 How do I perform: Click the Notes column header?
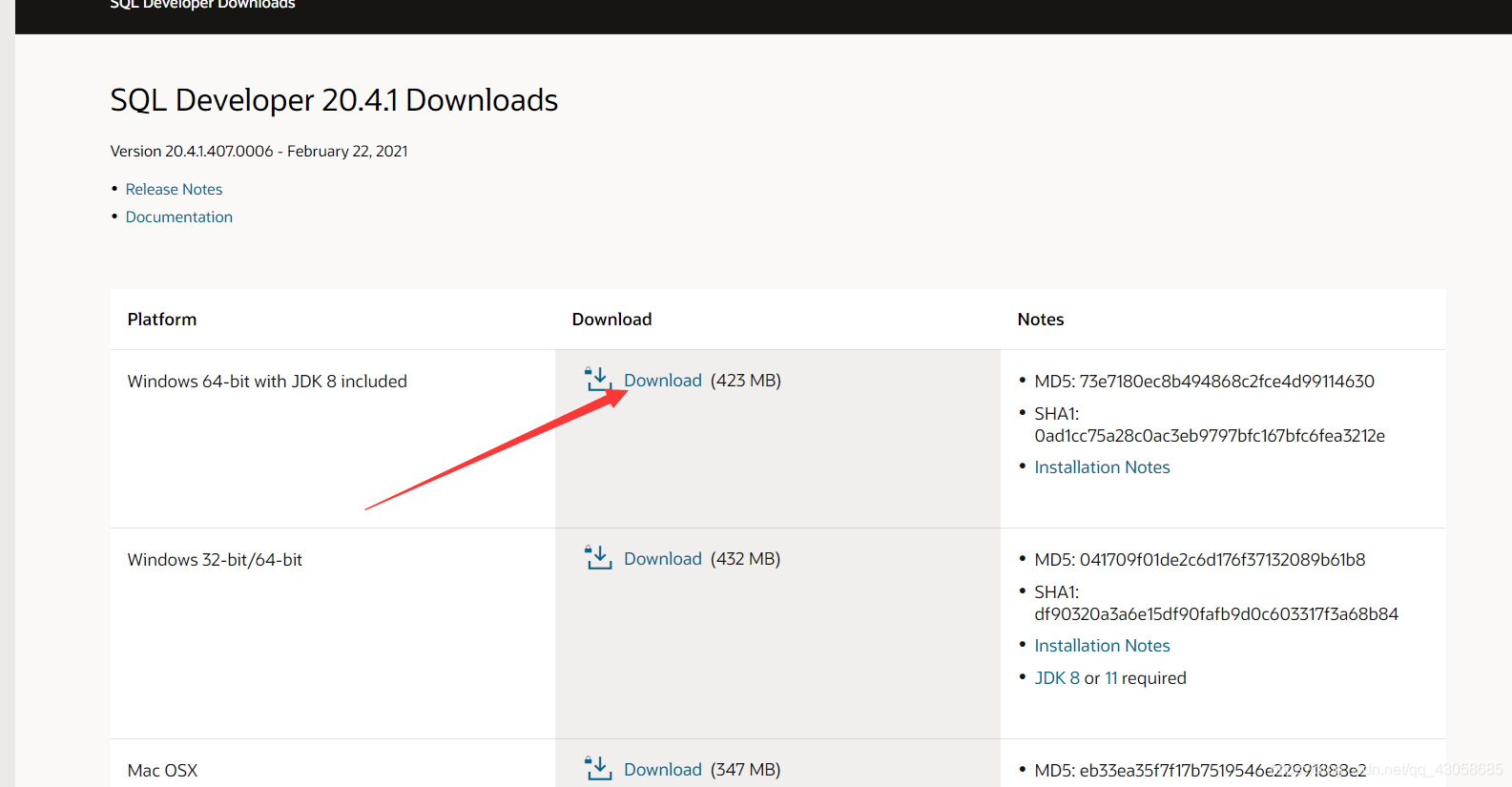pyautogui.click(x=1041, y=320)
